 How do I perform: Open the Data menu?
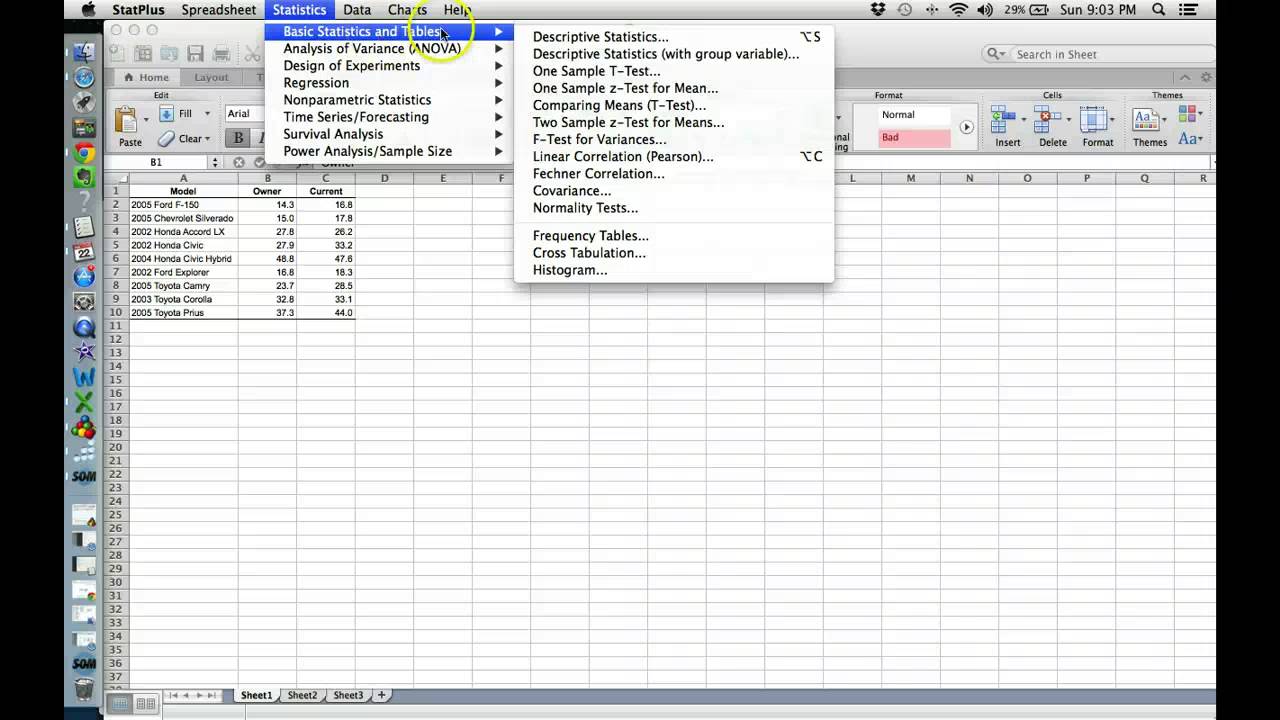click(x=357, y=10)
